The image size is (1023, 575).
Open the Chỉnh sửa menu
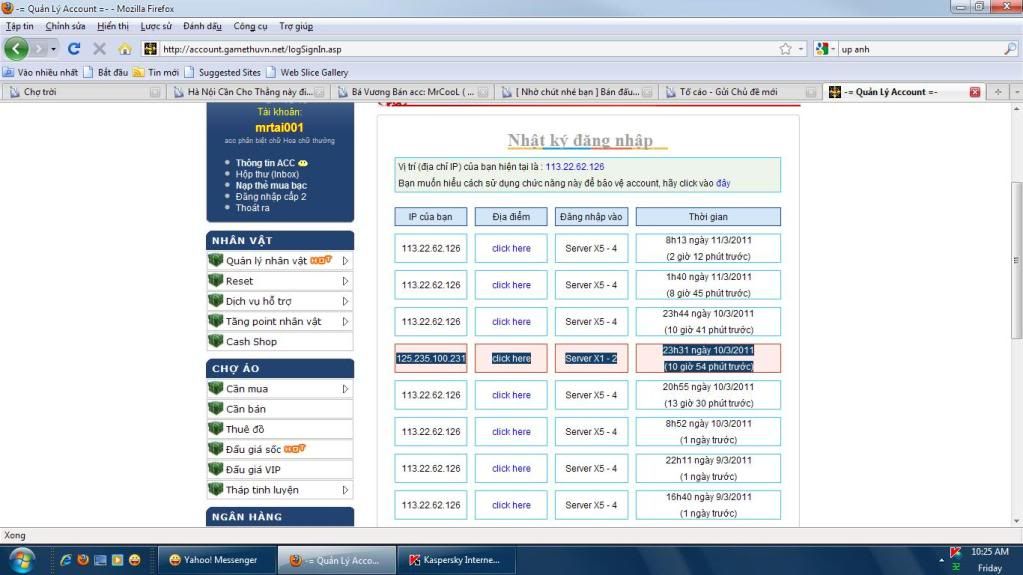point(65,26)
